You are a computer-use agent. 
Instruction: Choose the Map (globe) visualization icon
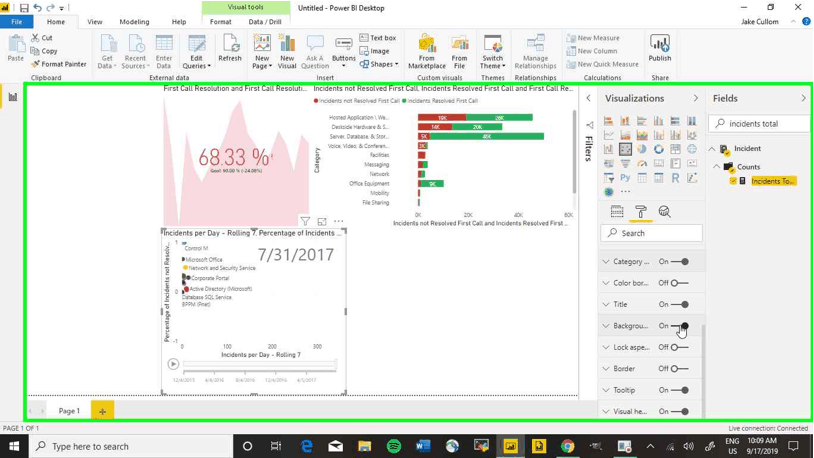[691, 149]
